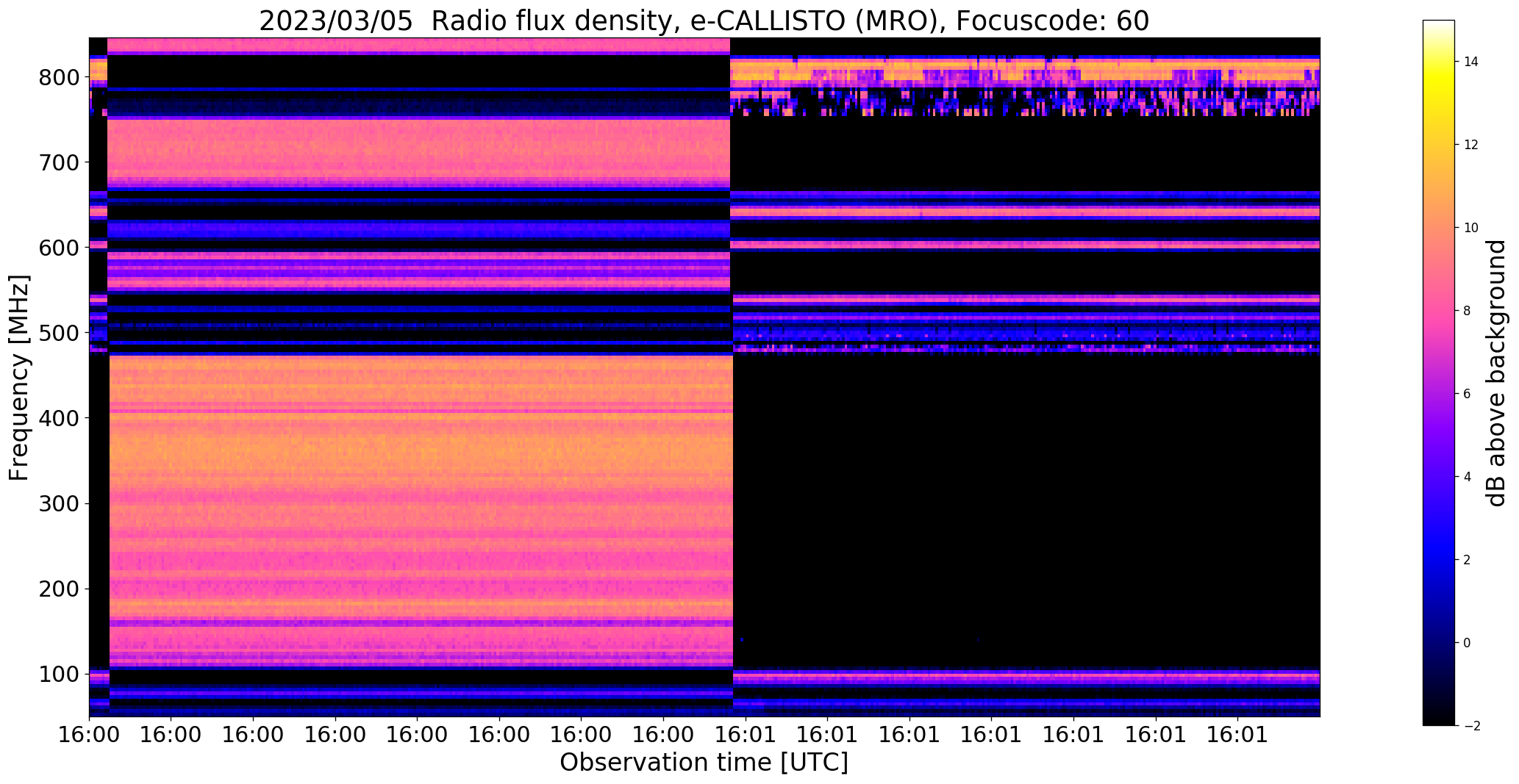This screenshot has height=784, width=1519.
Task: Click the colorbar tick label 4
Action: pyautogui.click(x=1468, y=477)
